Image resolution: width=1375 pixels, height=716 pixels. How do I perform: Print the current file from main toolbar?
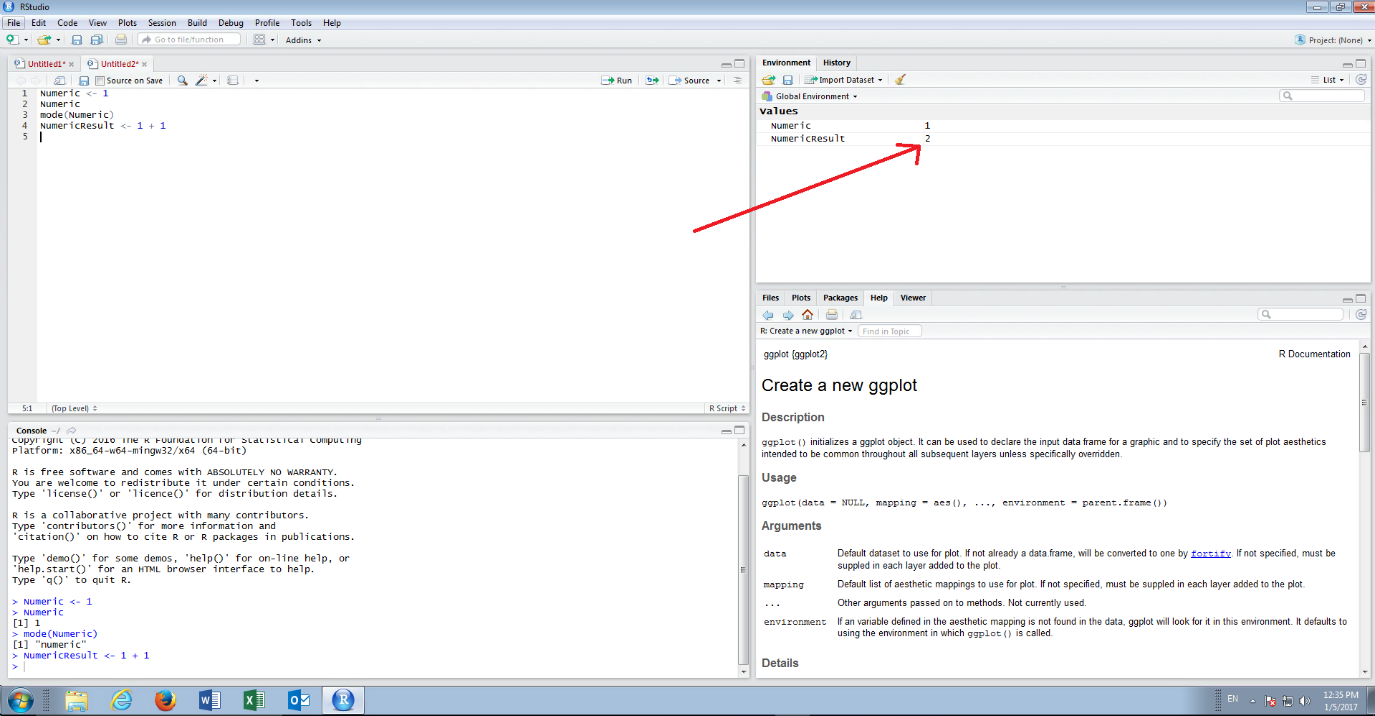121,39
